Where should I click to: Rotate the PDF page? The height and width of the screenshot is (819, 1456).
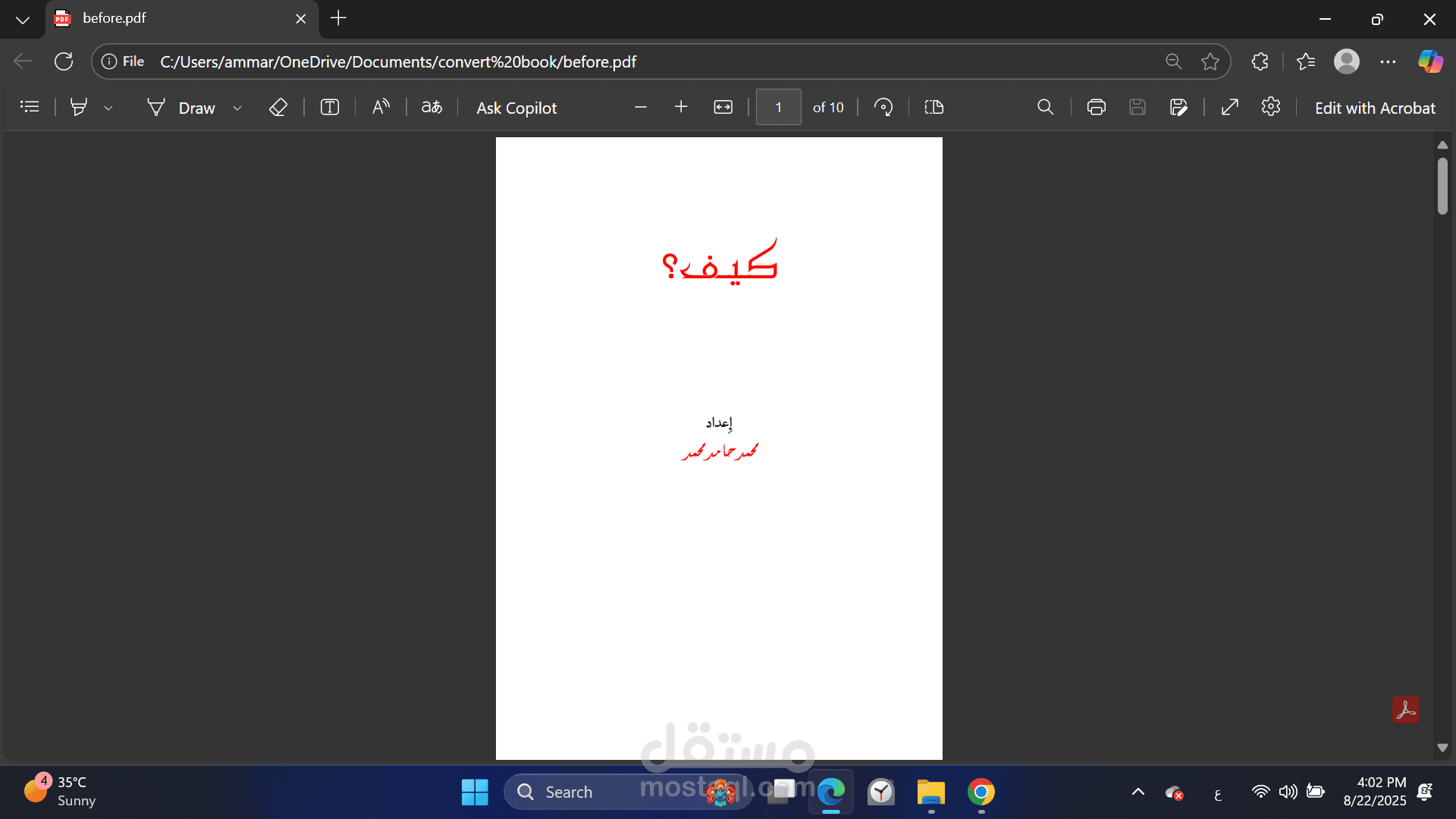[x=883, y=108]
